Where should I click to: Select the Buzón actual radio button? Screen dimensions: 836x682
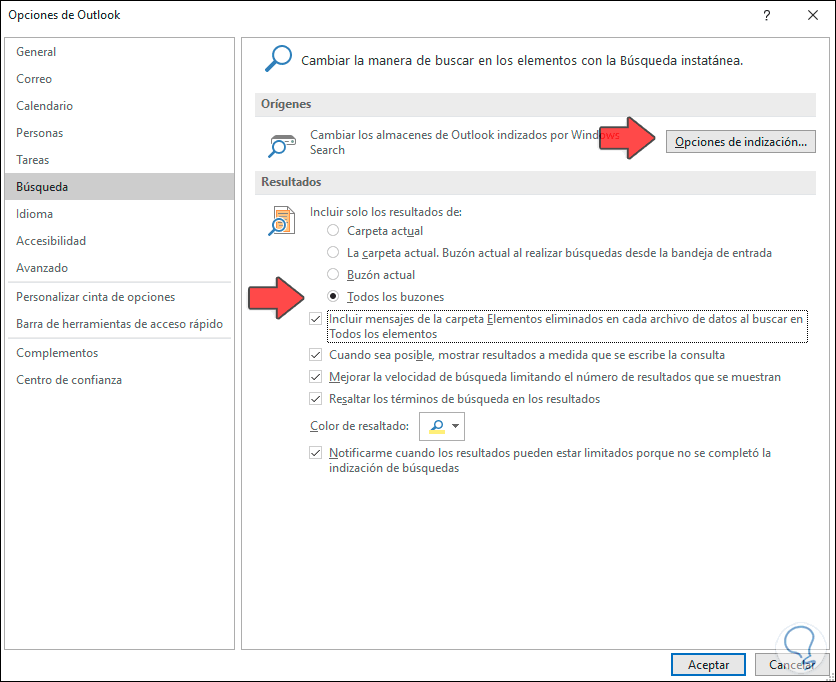[332, 274]
